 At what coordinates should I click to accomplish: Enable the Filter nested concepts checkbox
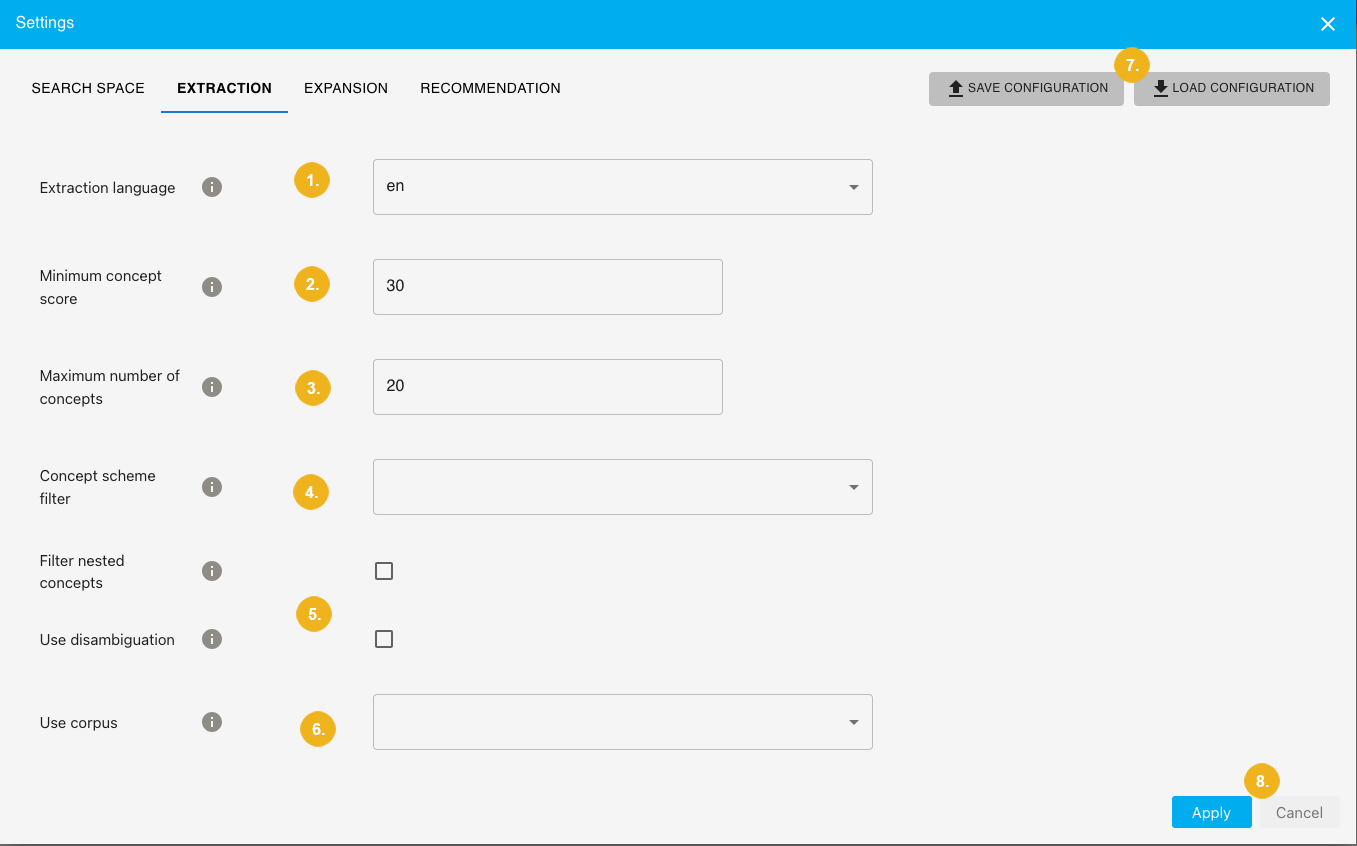click(x=384, y=570)
